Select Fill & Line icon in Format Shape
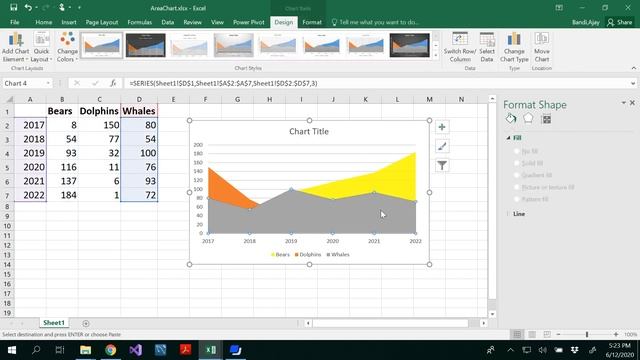 [511, 119]
